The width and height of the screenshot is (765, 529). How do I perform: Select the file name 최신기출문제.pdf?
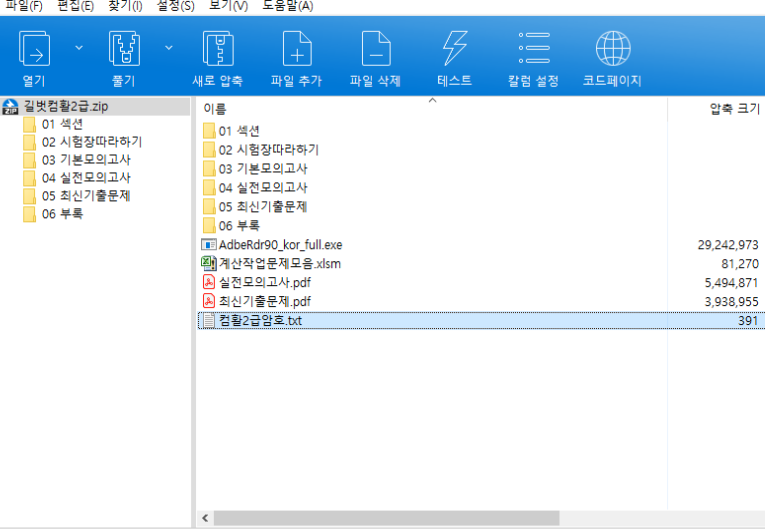click(264, 302)
